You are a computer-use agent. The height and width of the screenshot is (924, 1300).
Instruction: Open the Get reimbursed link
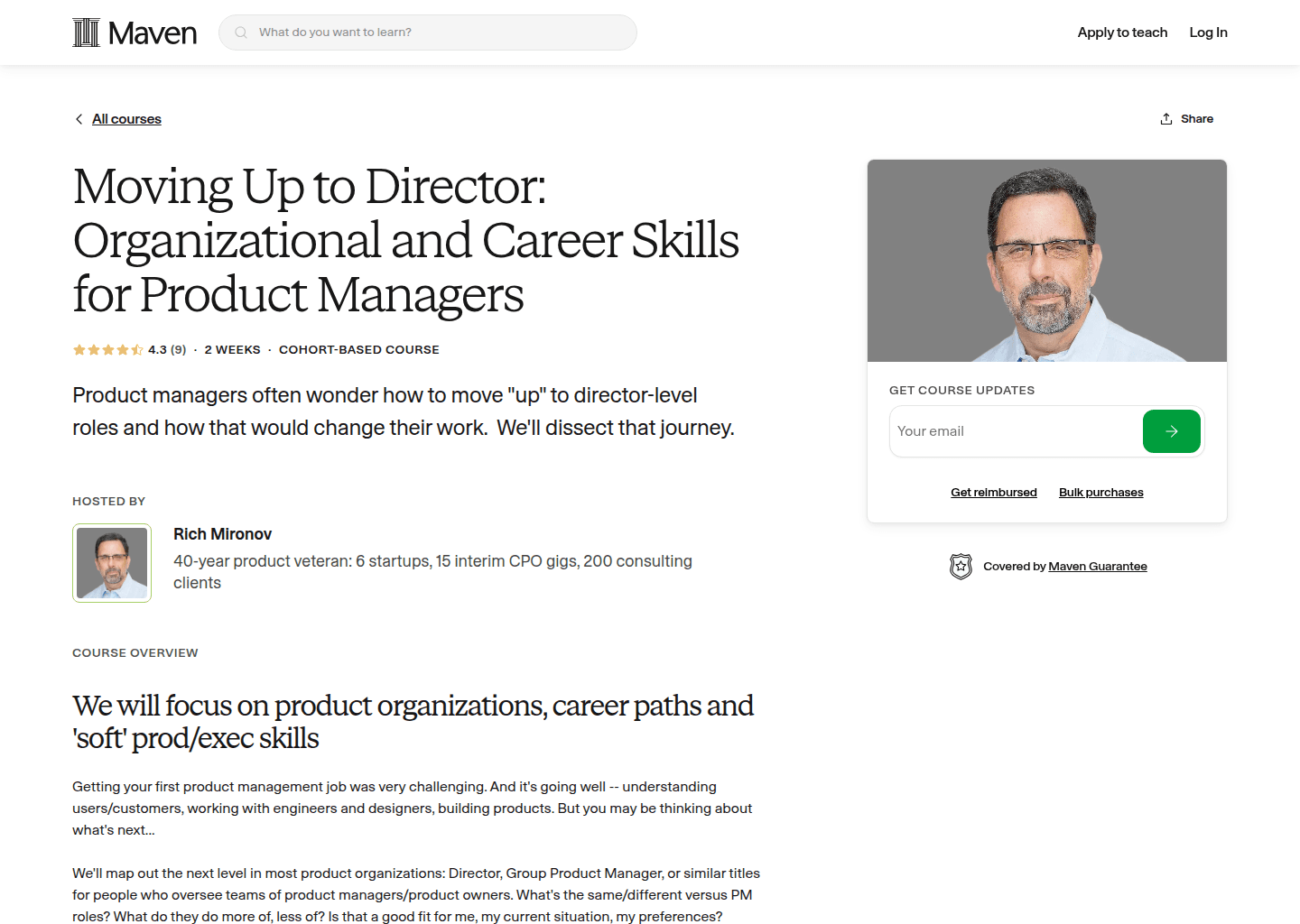993,492
